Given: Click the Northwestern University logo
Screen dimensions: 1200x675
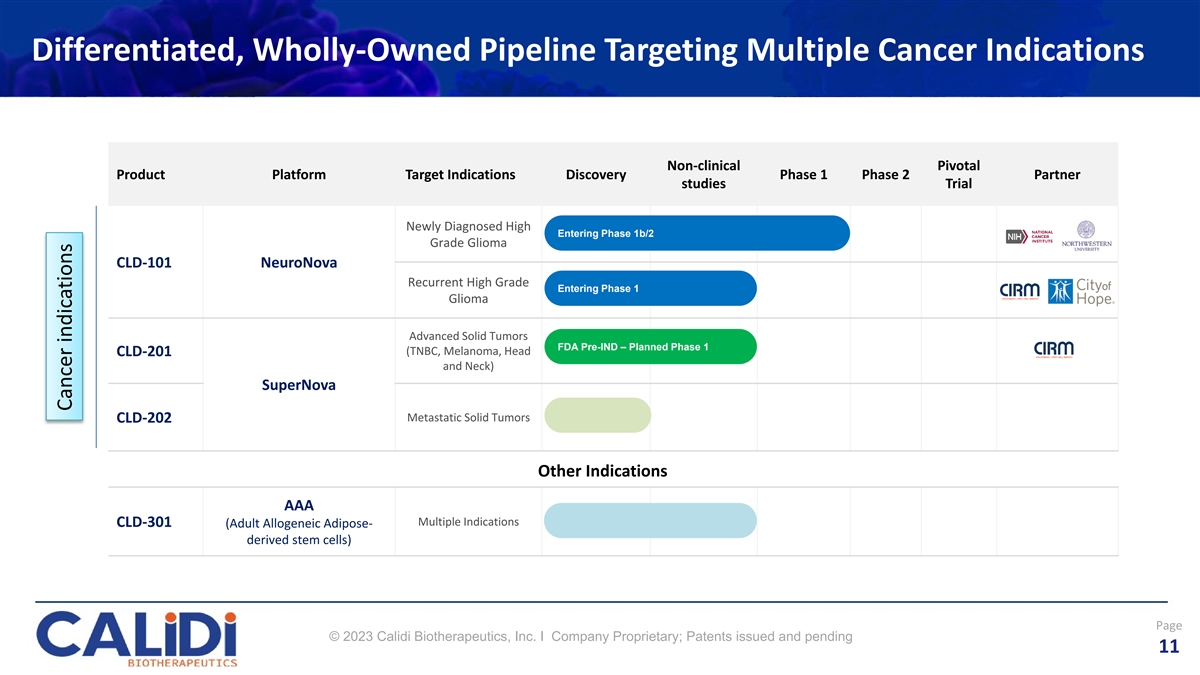Looking at the screenshot, I should [1086, 236].
